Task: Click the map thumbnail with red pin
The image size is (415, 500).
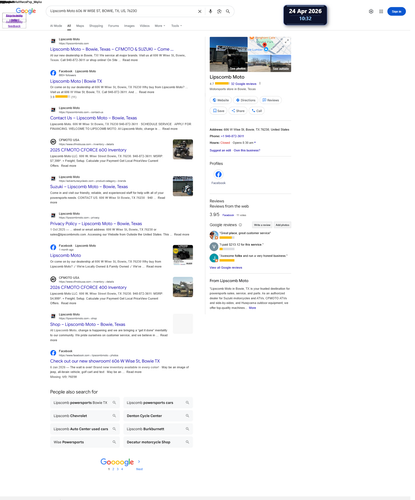Action: tap(270, 45)
